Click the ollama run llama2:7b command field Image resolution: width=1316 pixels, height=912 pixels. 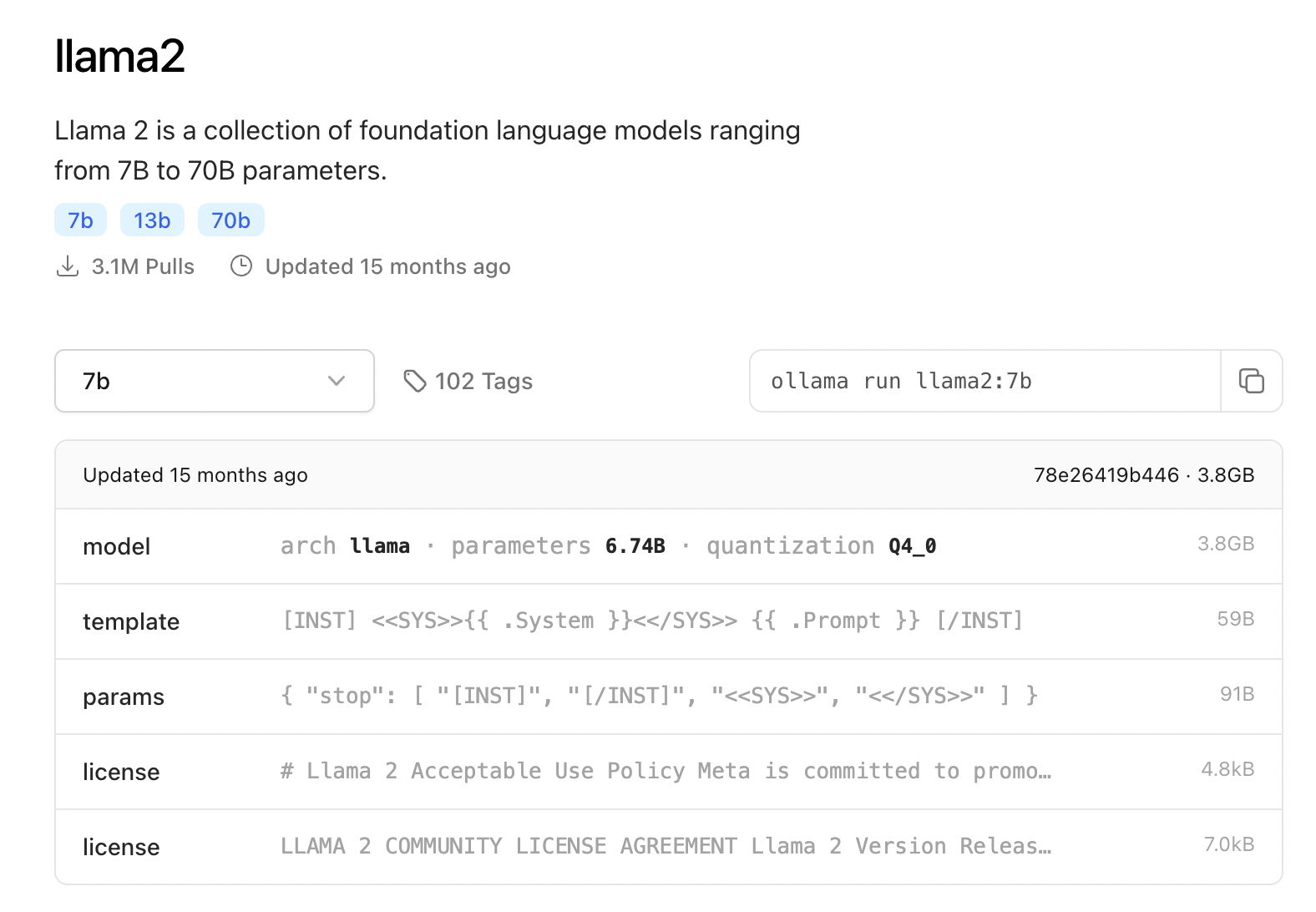point(985,381)
